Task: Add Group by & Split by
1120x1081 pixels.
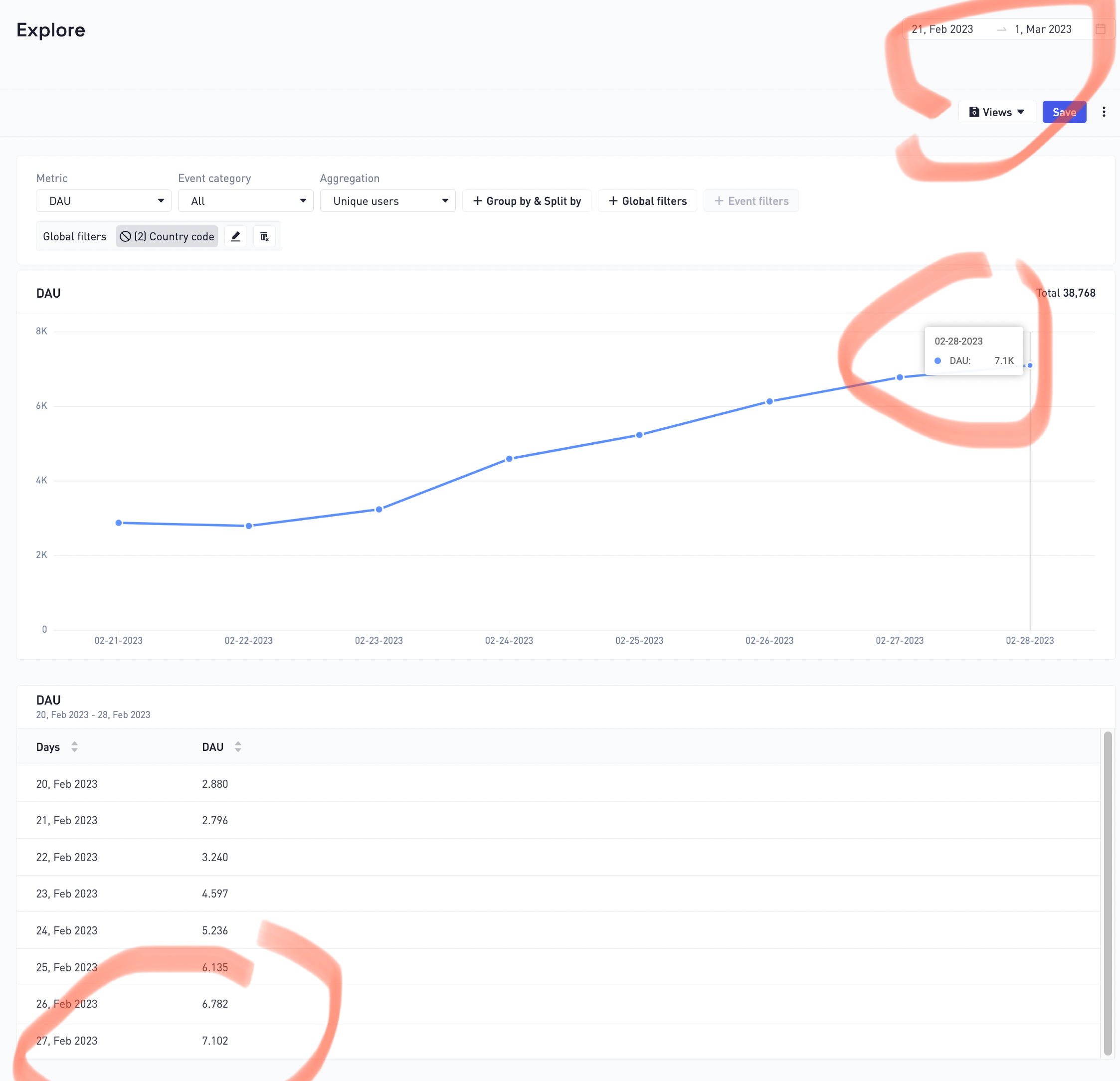Action: click(526, 201)
